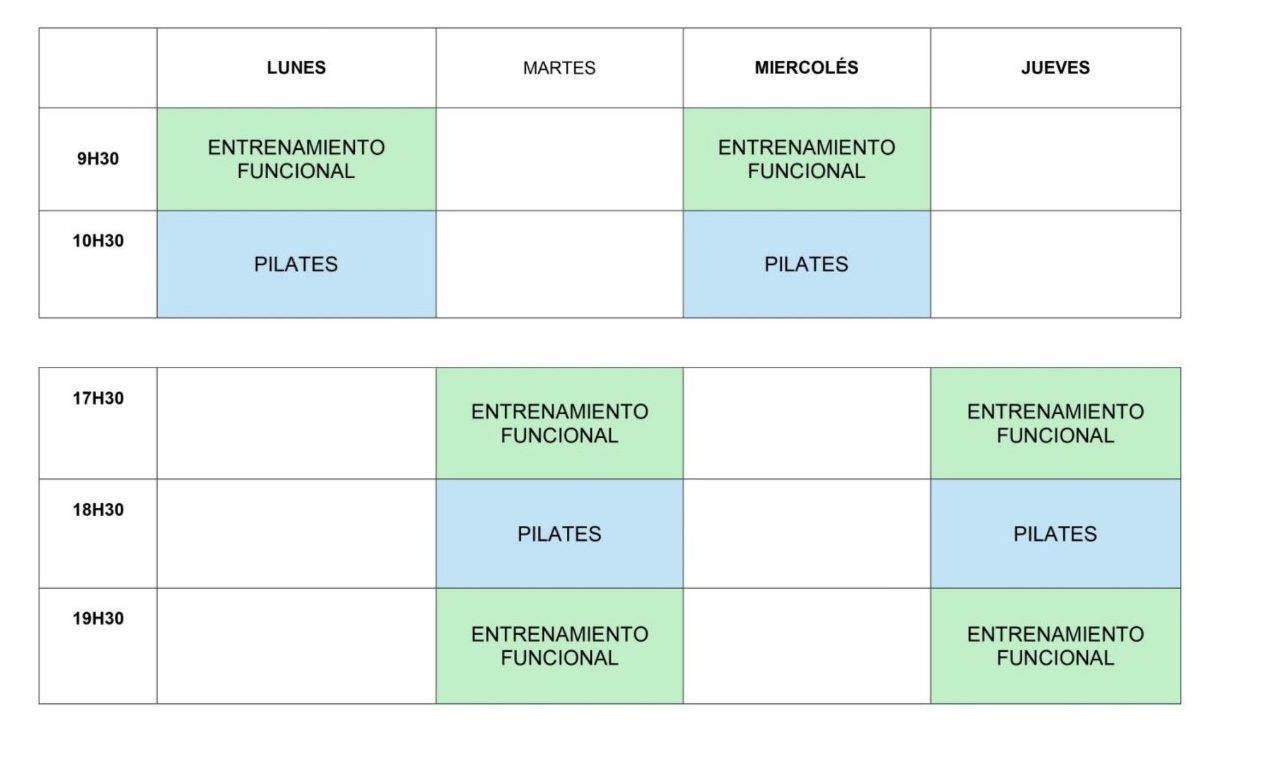This screenshot has height=780, width=1271.
Task: Click Thursday 19H30 Entrenamiento Funcional cell
Action: [1055, 645]
